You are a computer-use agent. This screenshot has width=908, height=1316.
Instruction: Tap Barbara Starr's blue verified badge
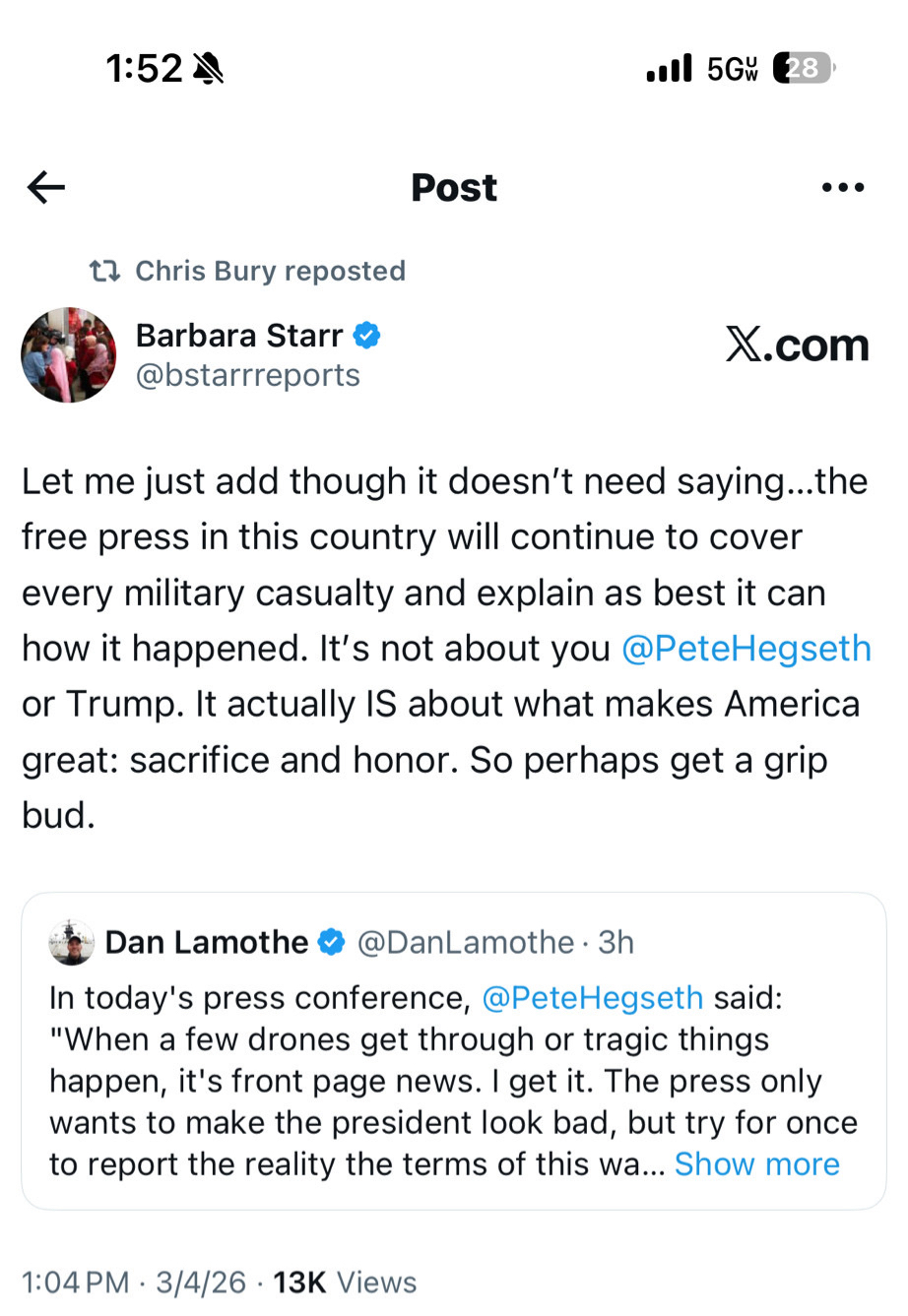(x=367, y=336)
